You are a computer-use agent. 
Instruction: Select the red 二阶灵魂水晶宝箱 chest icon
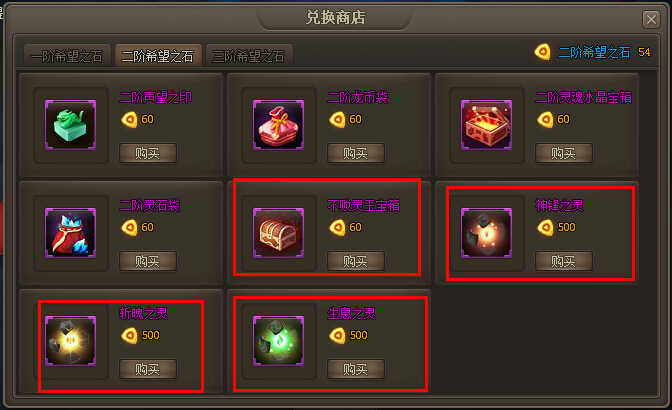pyautogui.click(x=486, y=125)
